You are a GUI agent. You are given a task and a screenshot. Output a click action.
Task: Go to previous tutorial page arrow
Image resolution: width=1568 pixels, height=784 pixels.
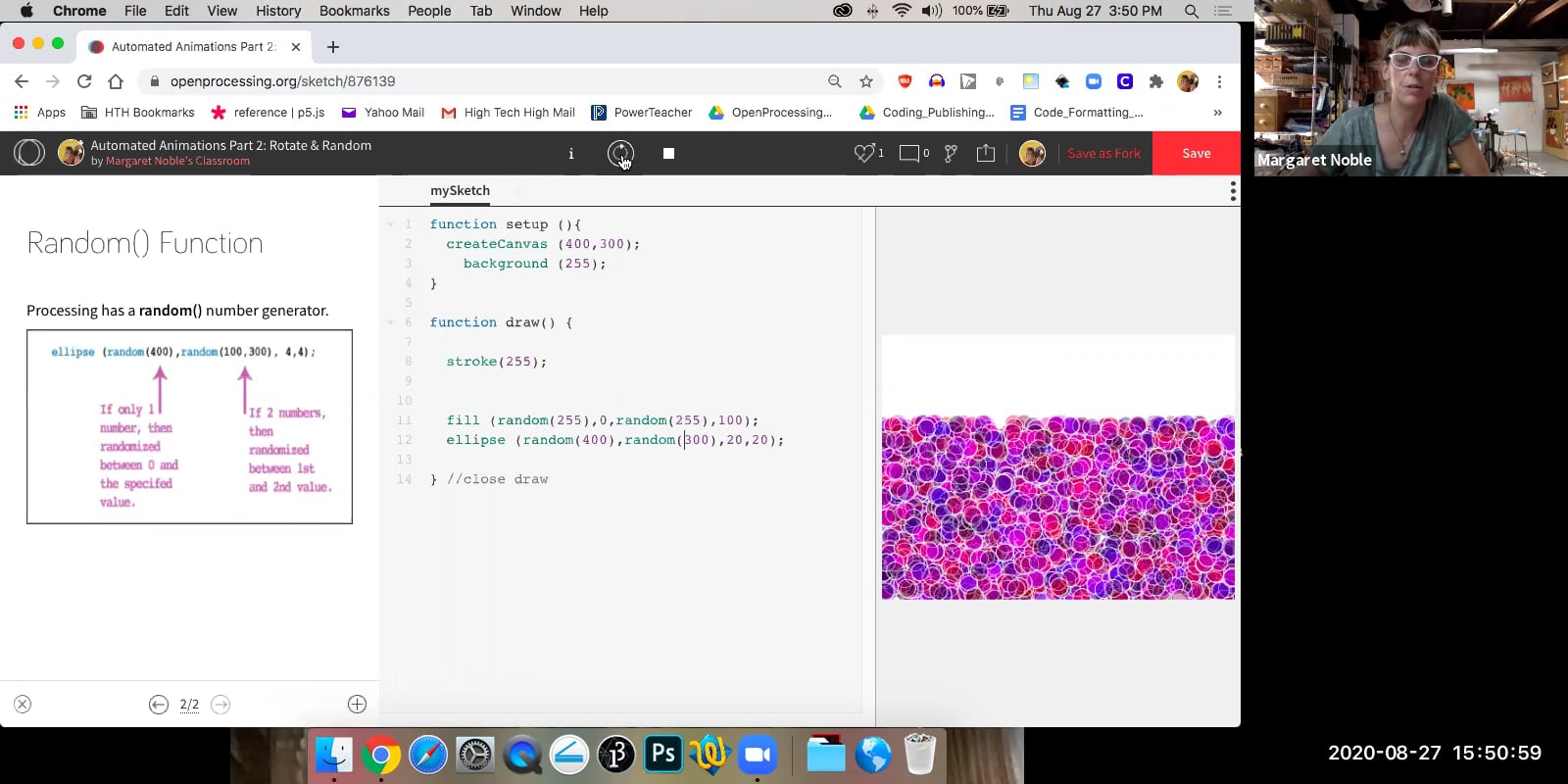159,705
